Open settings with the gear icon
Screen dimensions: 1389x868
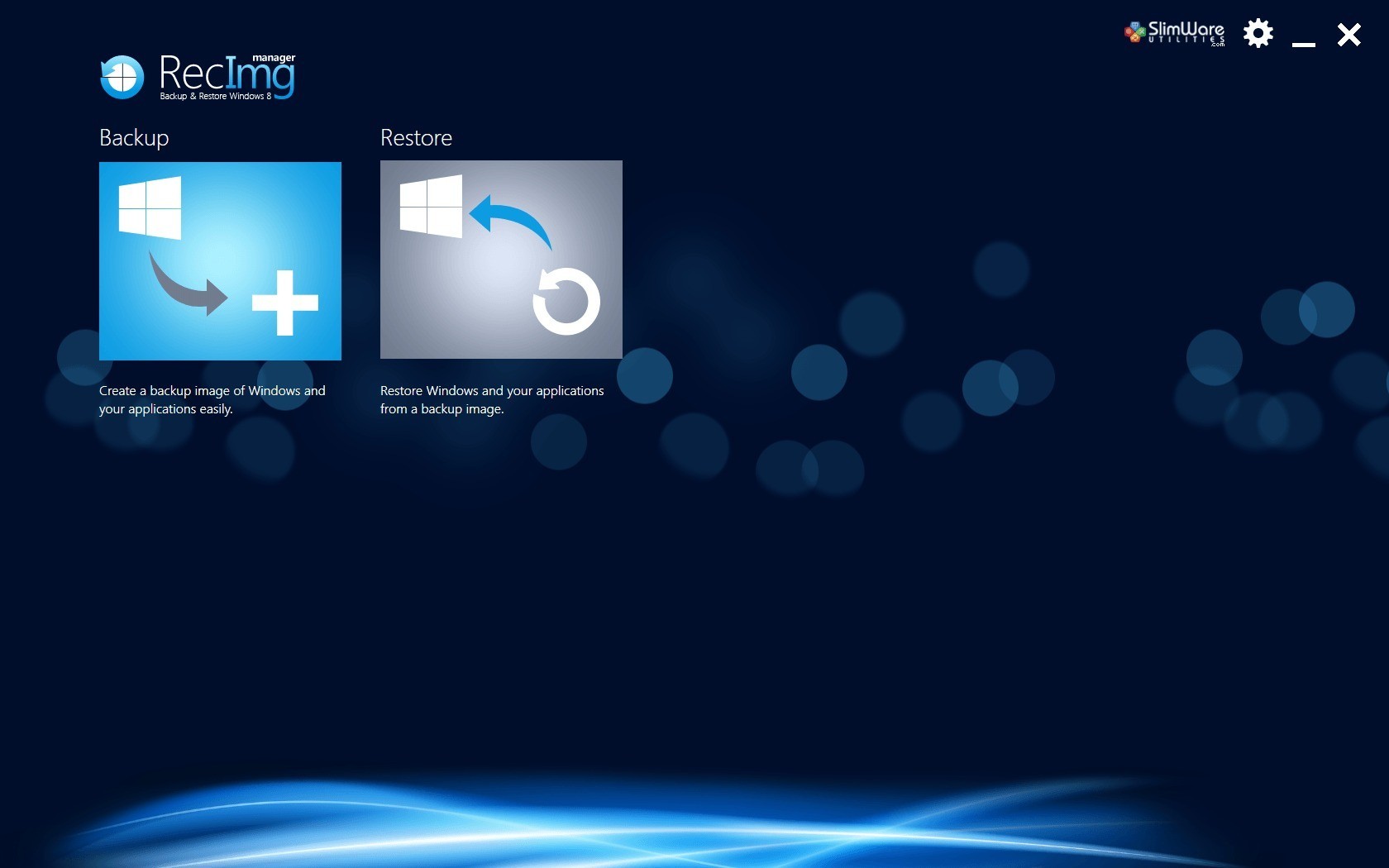pyautogui.click(x=1258, y=34)
